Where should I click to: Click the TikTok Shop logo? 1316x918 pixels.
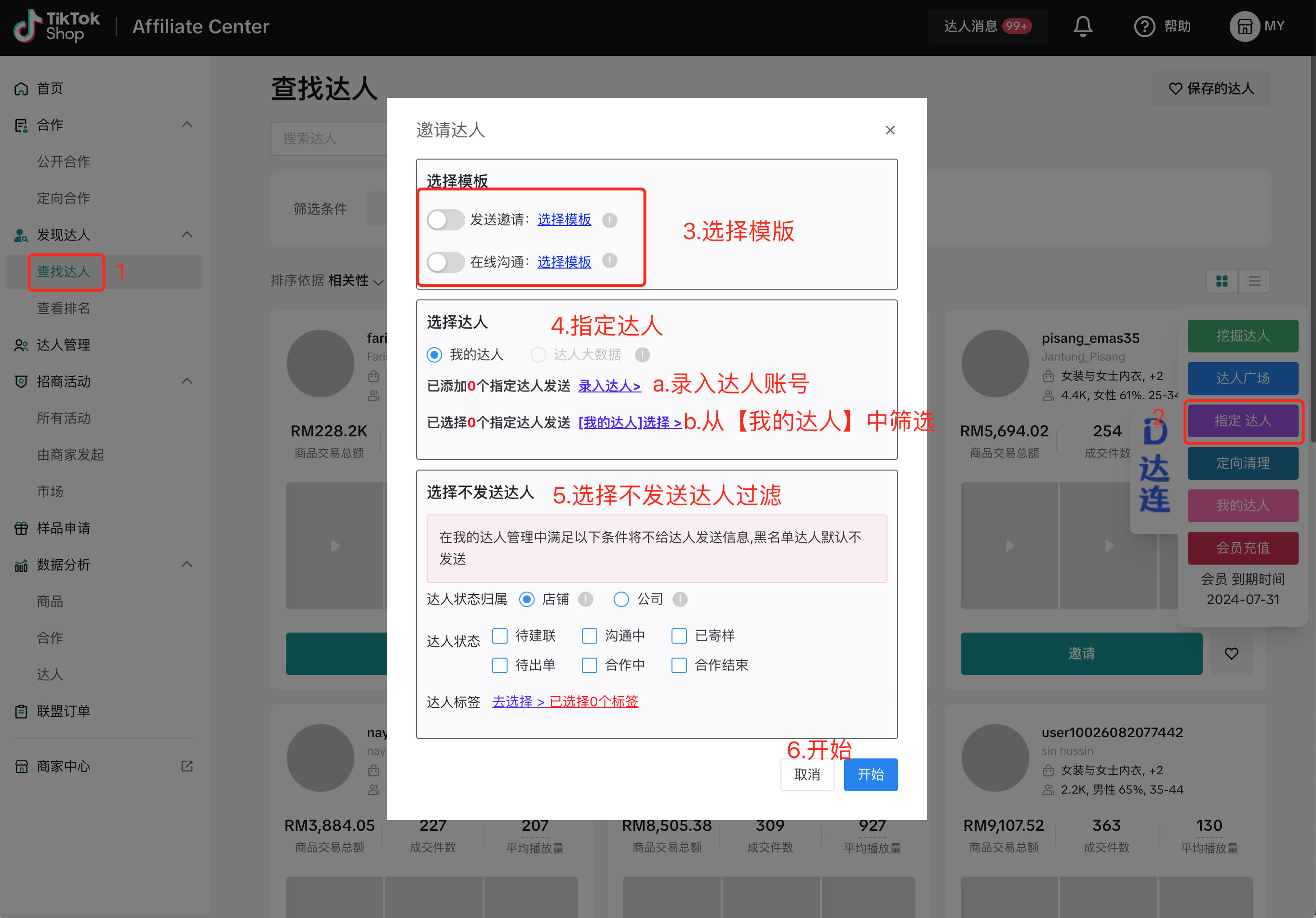pyautogui.click(x=56, y=27)
